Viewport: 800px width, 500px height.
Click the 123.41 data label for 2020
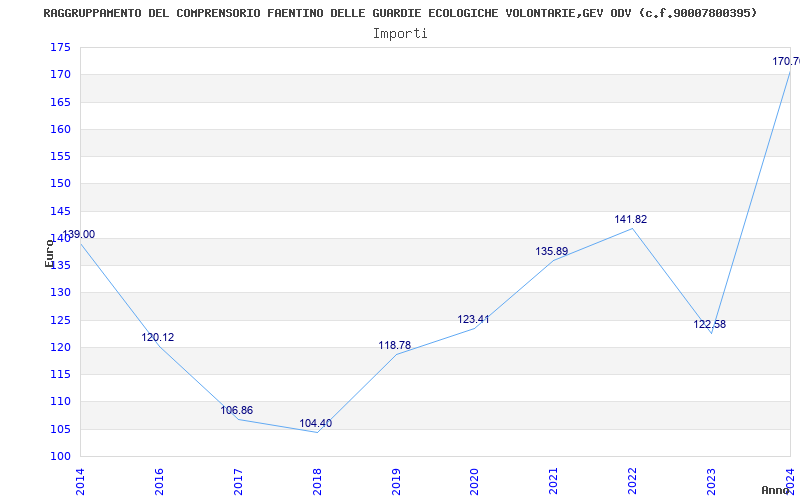[473, 320]
